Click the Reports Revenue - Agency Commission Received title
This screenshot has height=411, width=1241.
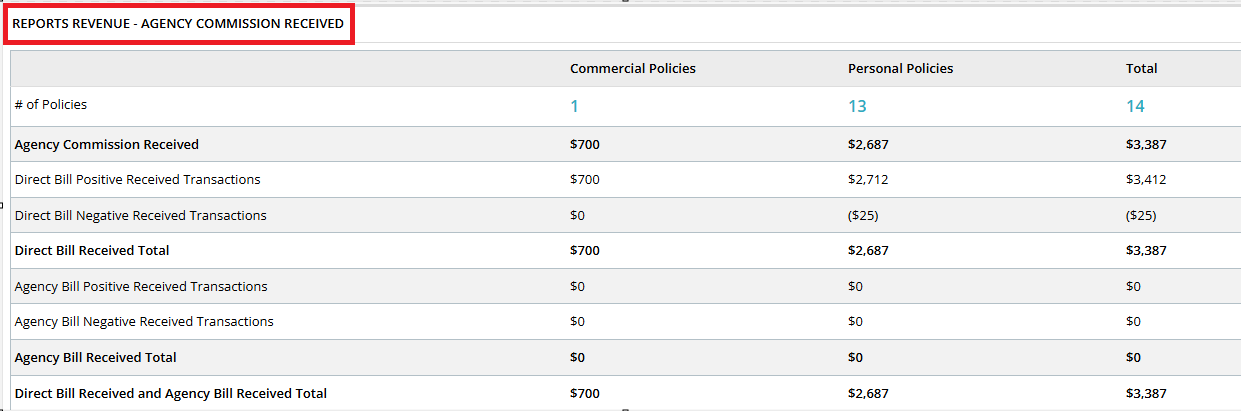point(178,23)
